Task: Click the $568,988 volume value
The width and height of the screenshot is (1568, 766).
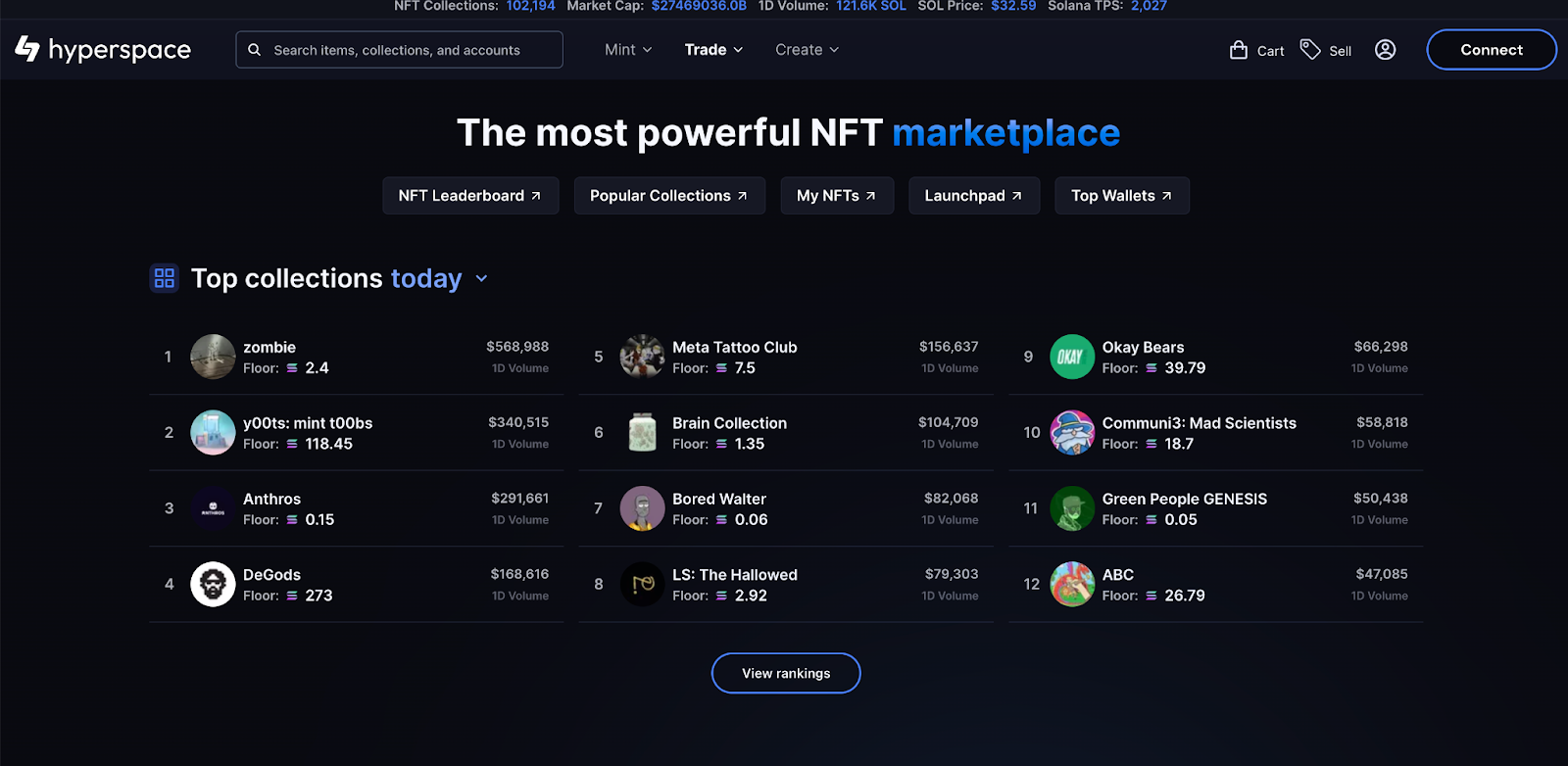Action: point(517,347)
